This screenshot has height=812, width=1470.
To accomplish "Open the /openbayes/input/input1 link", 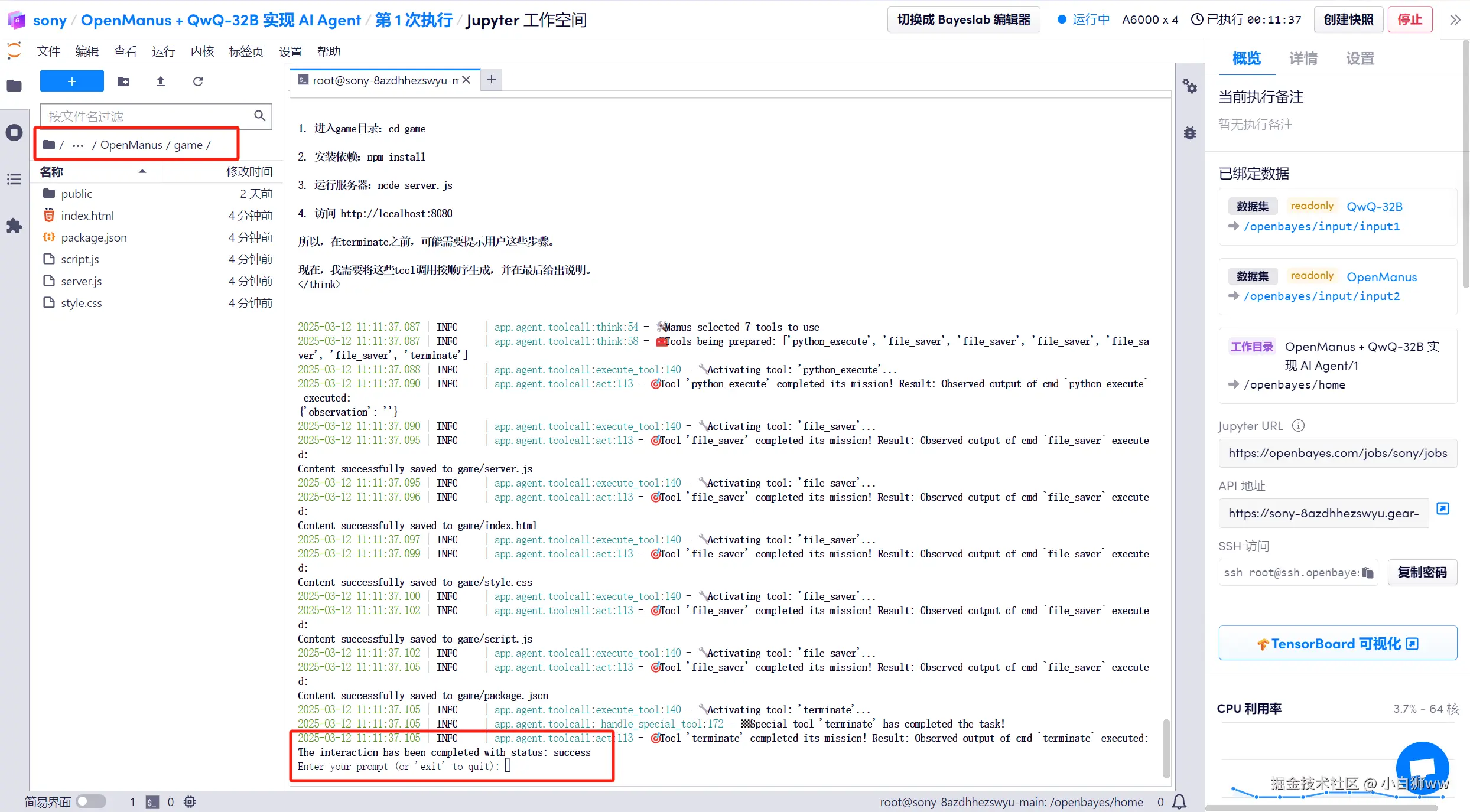I will 1321,226.
